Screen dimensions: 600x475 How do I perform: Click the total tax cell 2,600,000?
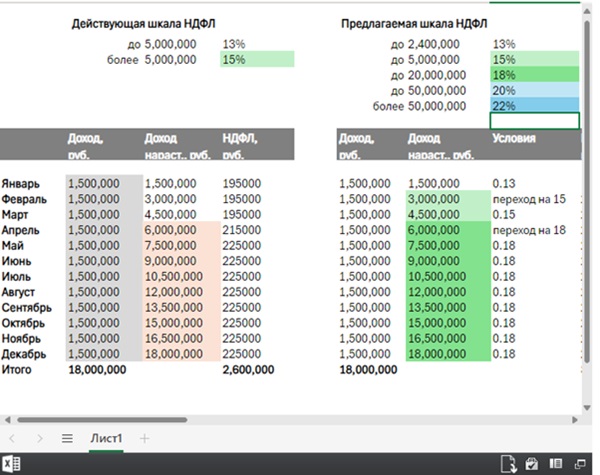point(246,369)
